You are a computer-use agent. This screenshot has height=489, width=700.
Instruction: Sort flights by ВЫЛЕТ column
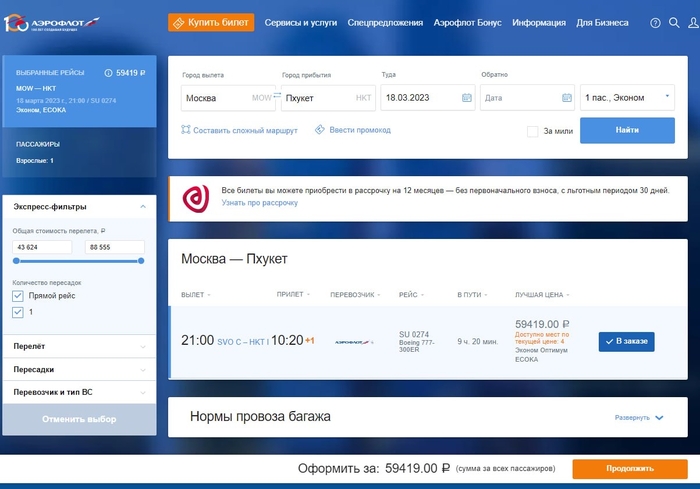[196, 295]
